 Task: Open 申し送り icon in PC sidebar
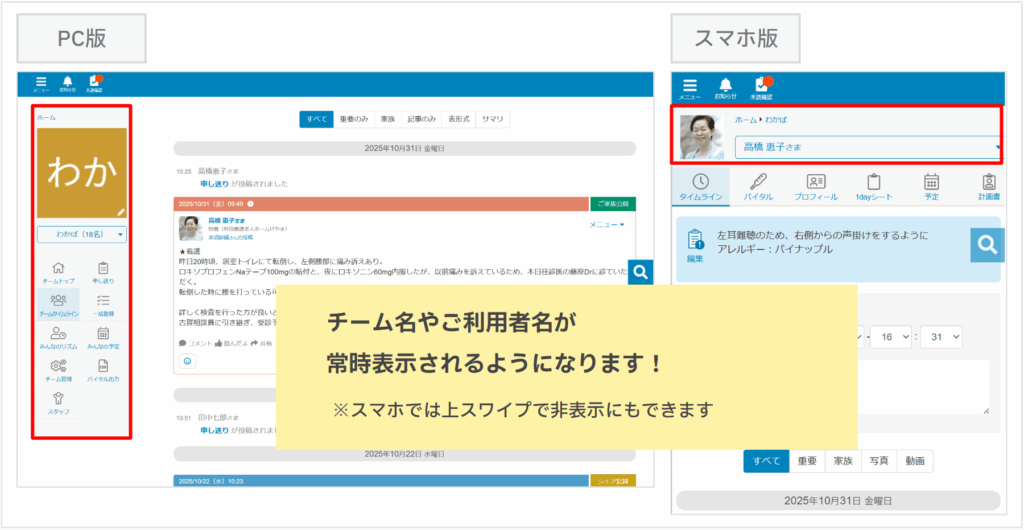click(103, 272)
